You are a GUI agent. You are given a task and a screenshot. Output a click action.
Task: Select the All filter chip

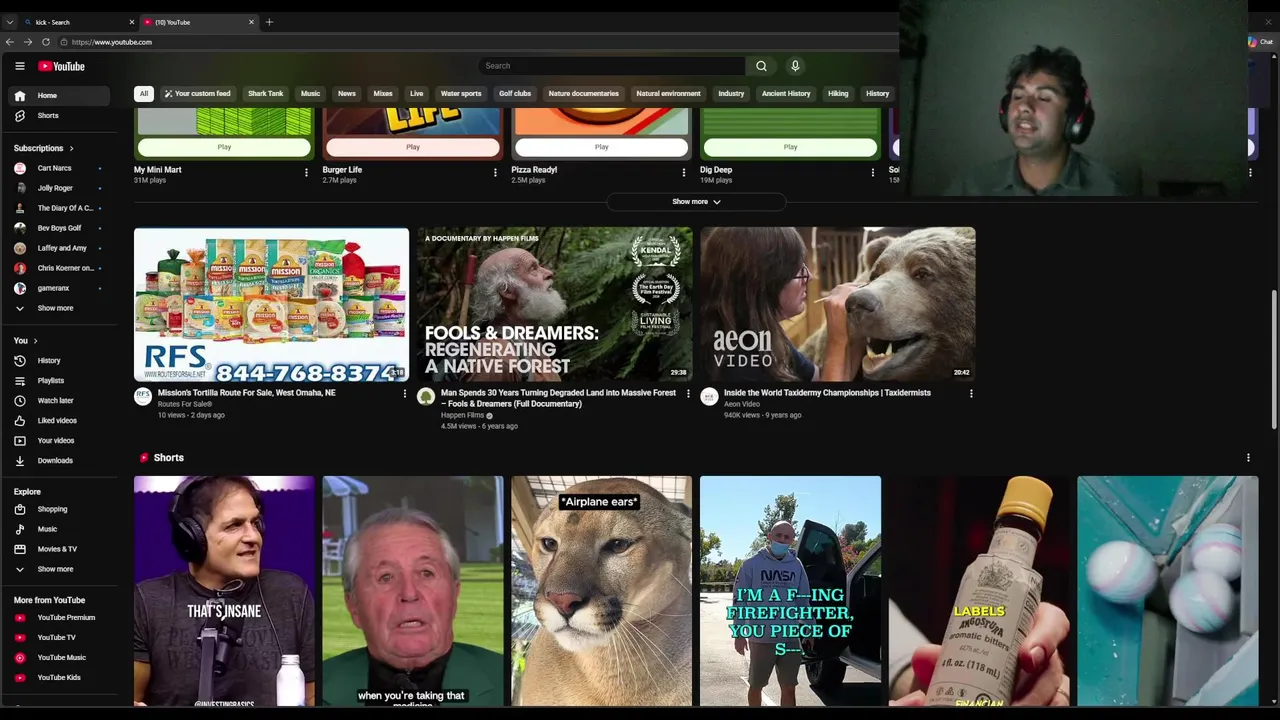click(144, 94)
